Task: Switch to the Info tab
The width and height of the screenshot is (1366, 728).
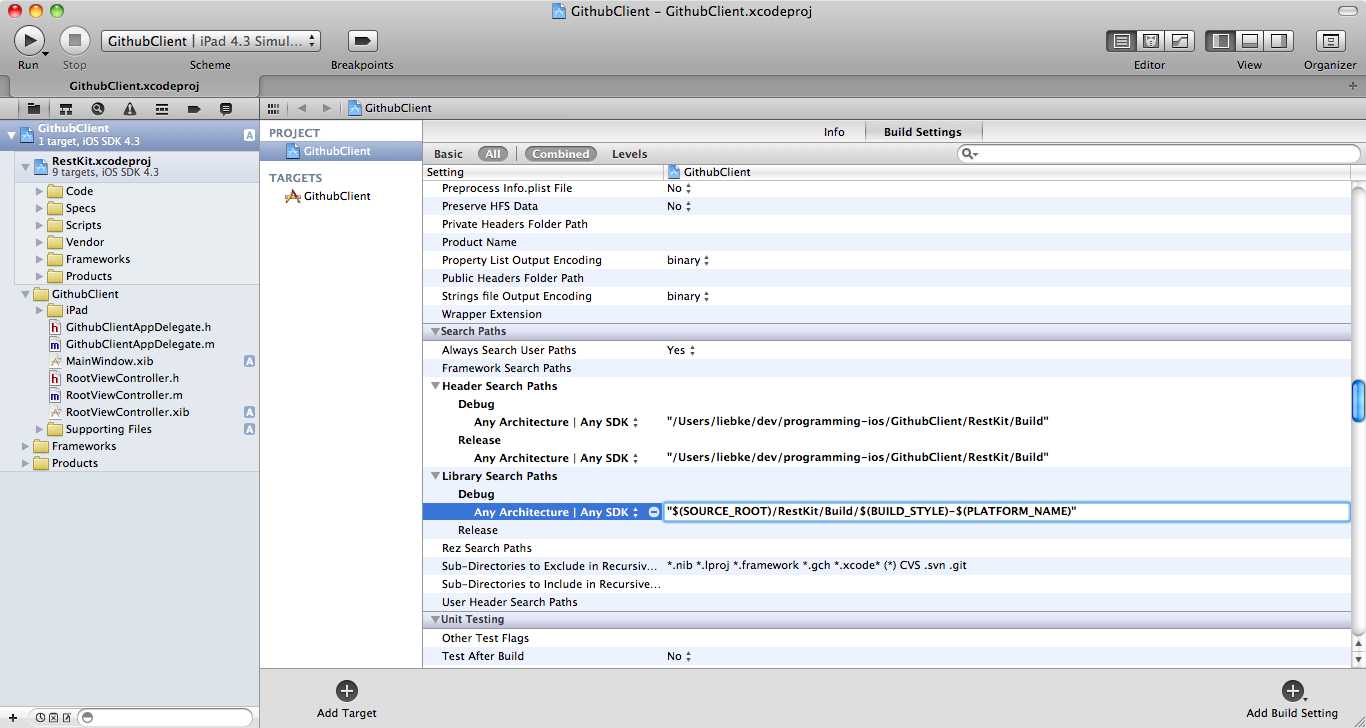Action: [x=834, y=132]
